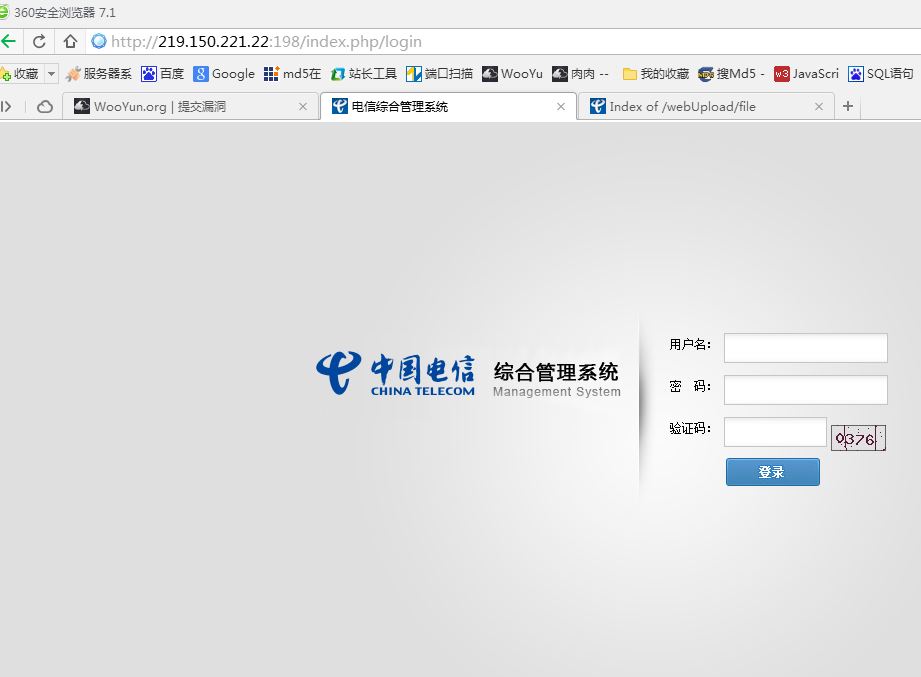Open the 我的收藏 bookmarks folder
The height and width of the screenshot is (677, 921).
[x=656, y=74]
